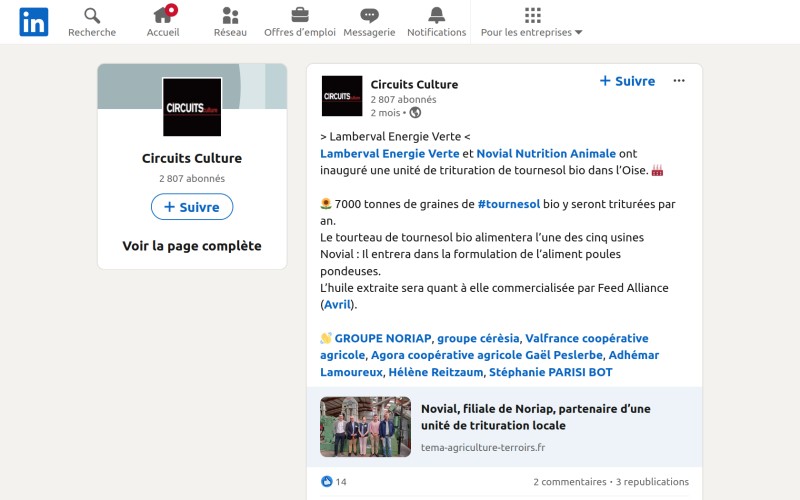This screenshot has height=500, width=800.
Task: Open post author name Circuits Culture
Action: [x=414, y=84]
